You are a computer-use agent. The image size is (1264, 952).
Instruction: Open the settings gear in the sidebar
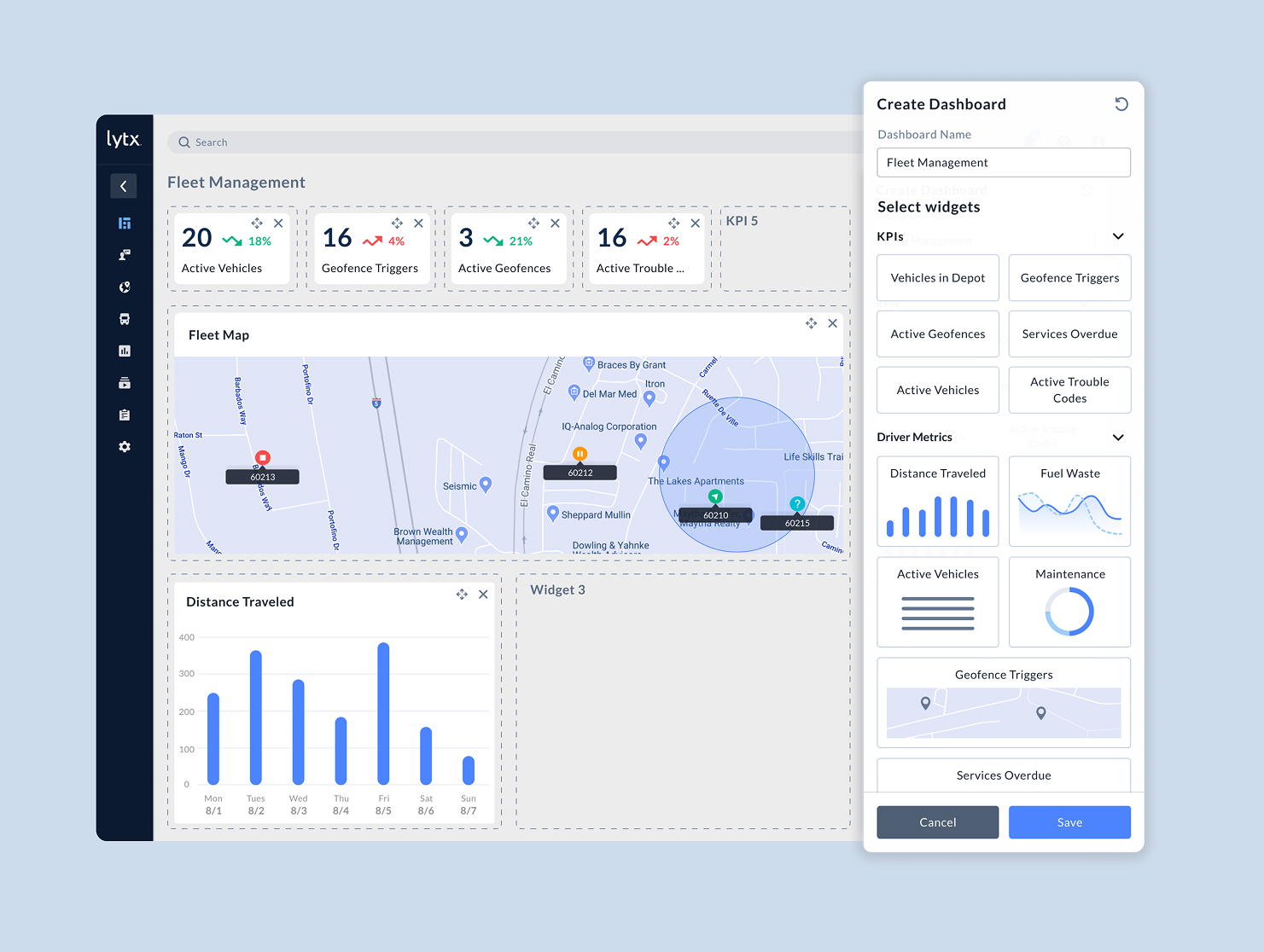(125, 447)
